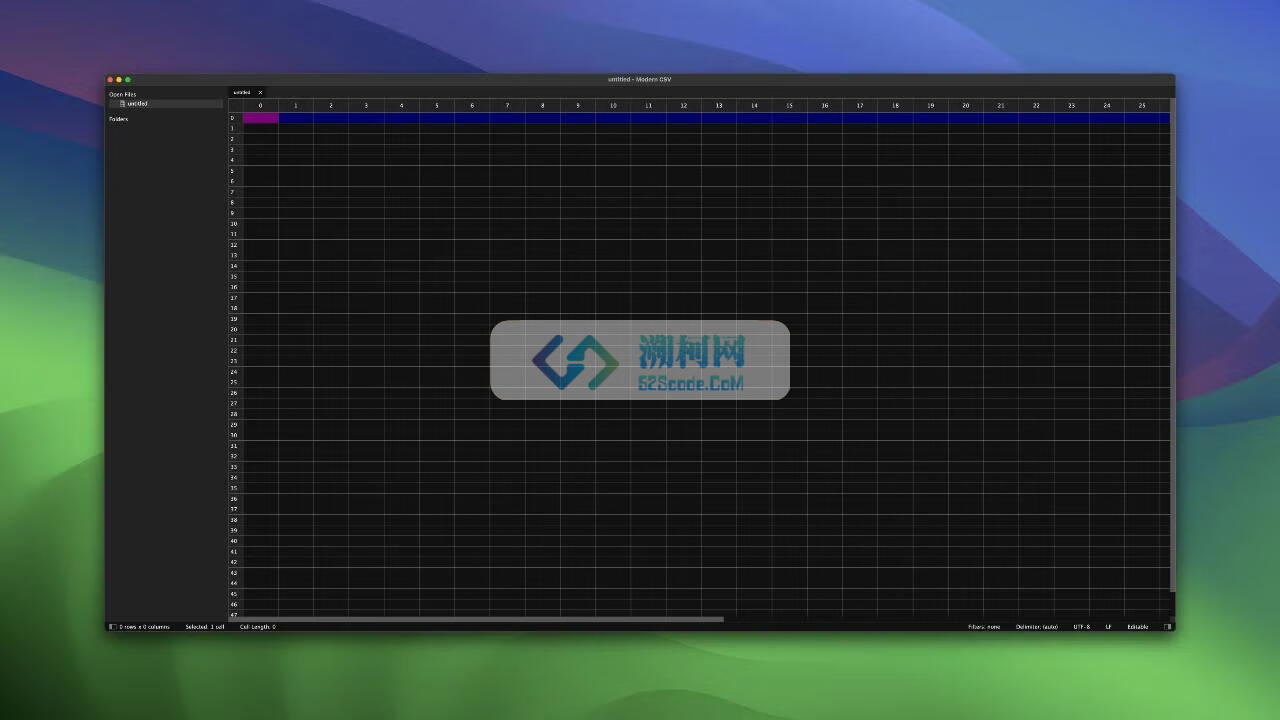This screenshot has width=1280, height=720.
Task: Click the Open Files section heading
Action: tap(122, 94)
